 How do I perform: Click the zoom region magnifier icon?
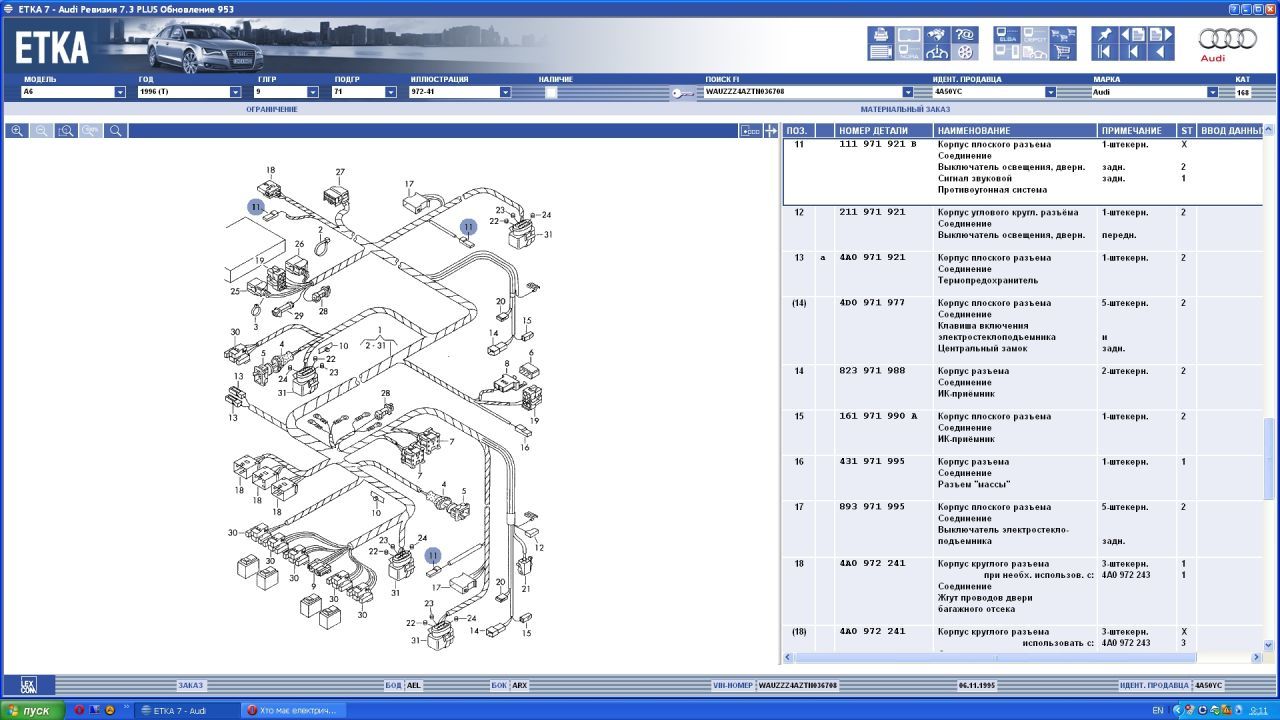click(66, 131)
